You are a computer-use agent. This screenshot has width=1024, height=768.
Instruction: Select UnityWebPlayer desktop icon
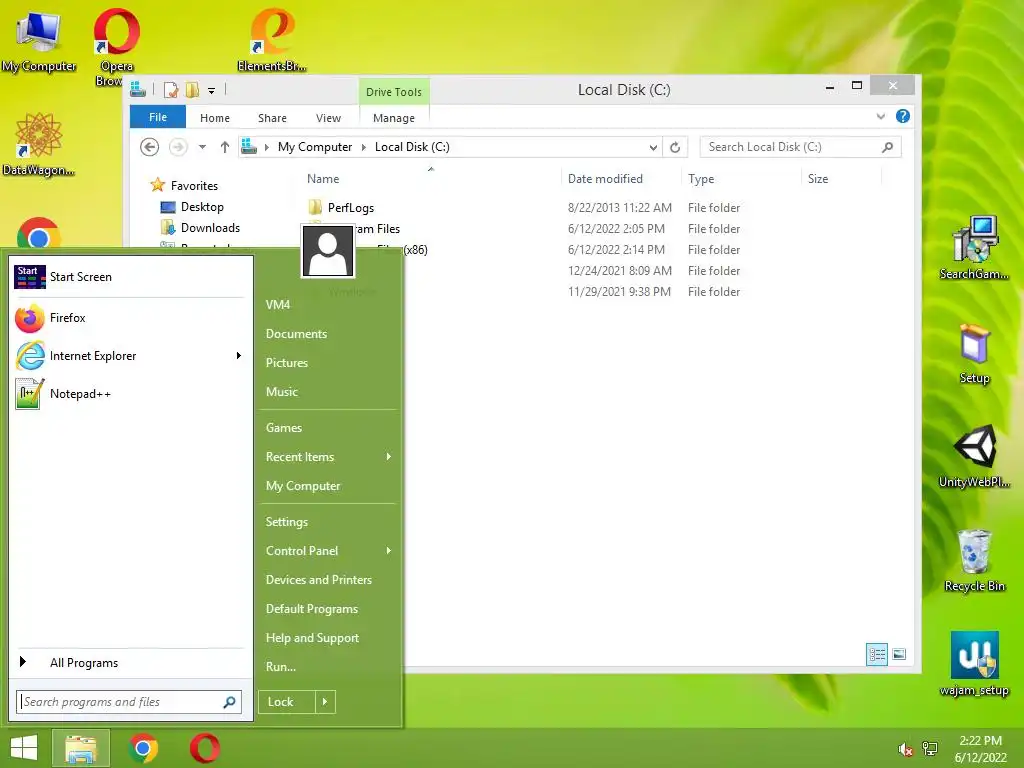[x=974, y=456]
